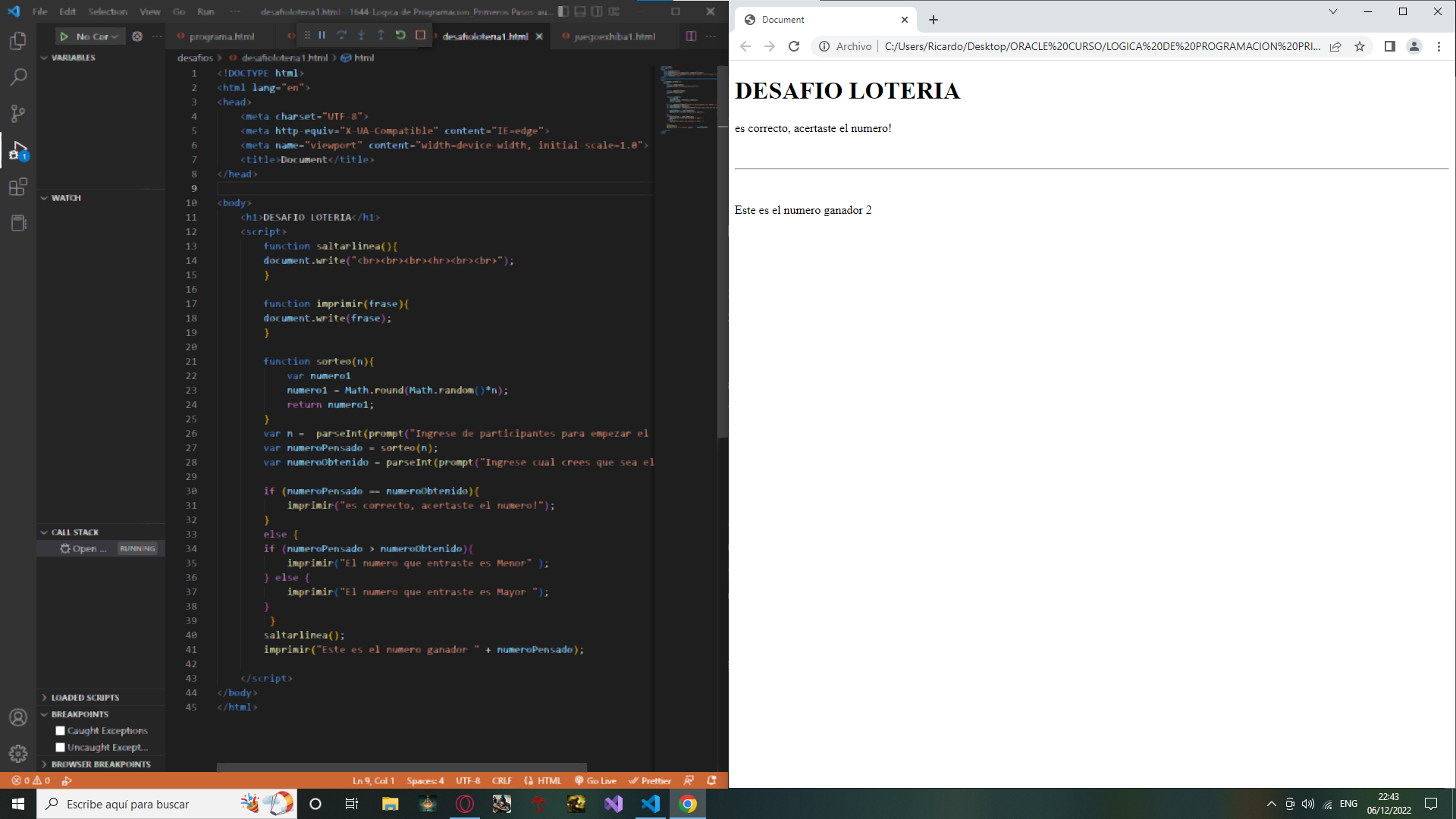
Task: Restart the debug session
Action: coord(400,36)
